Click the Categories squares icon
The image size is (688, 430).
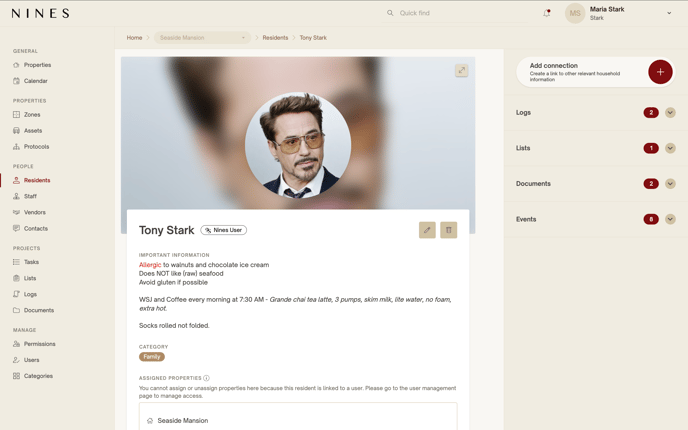coord(16,376)
